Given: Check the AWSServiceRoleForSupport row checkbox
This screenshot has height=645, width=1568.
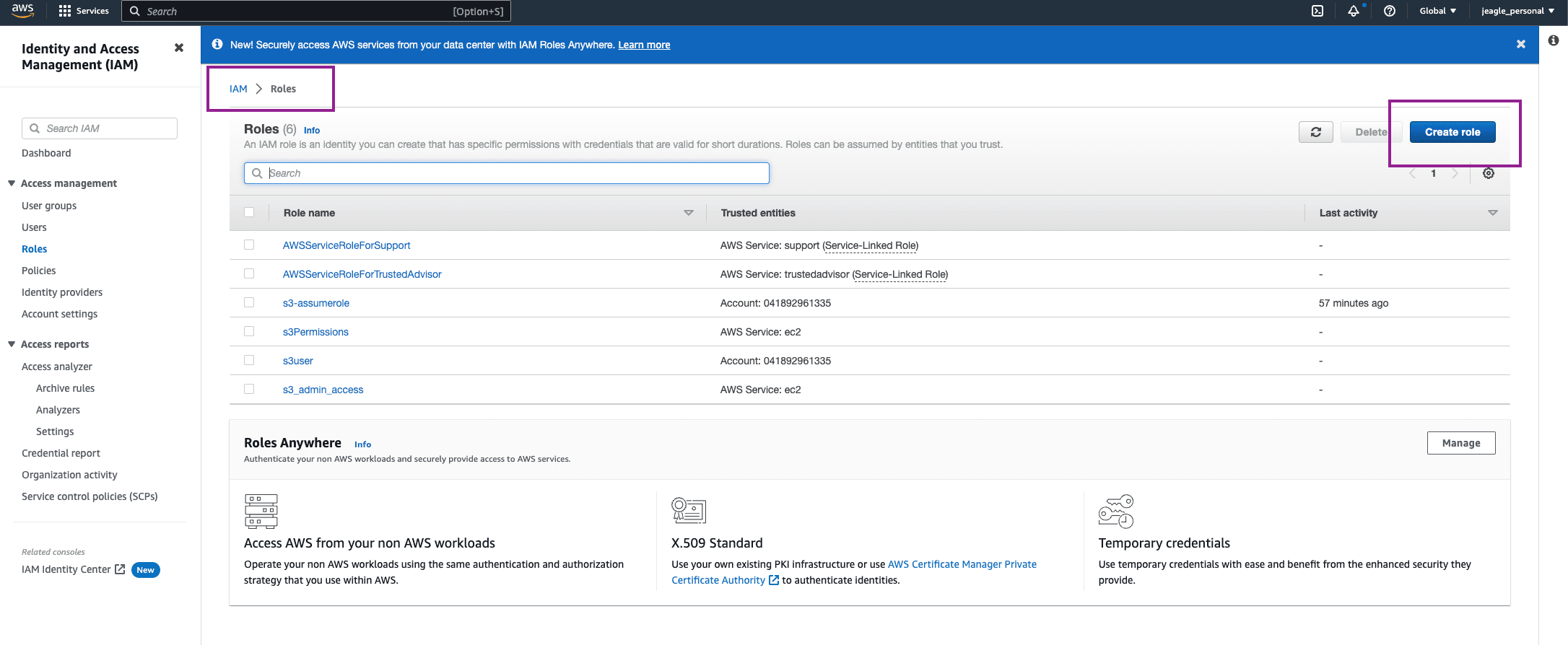Looking at the screenshot, I should [249, 245].
